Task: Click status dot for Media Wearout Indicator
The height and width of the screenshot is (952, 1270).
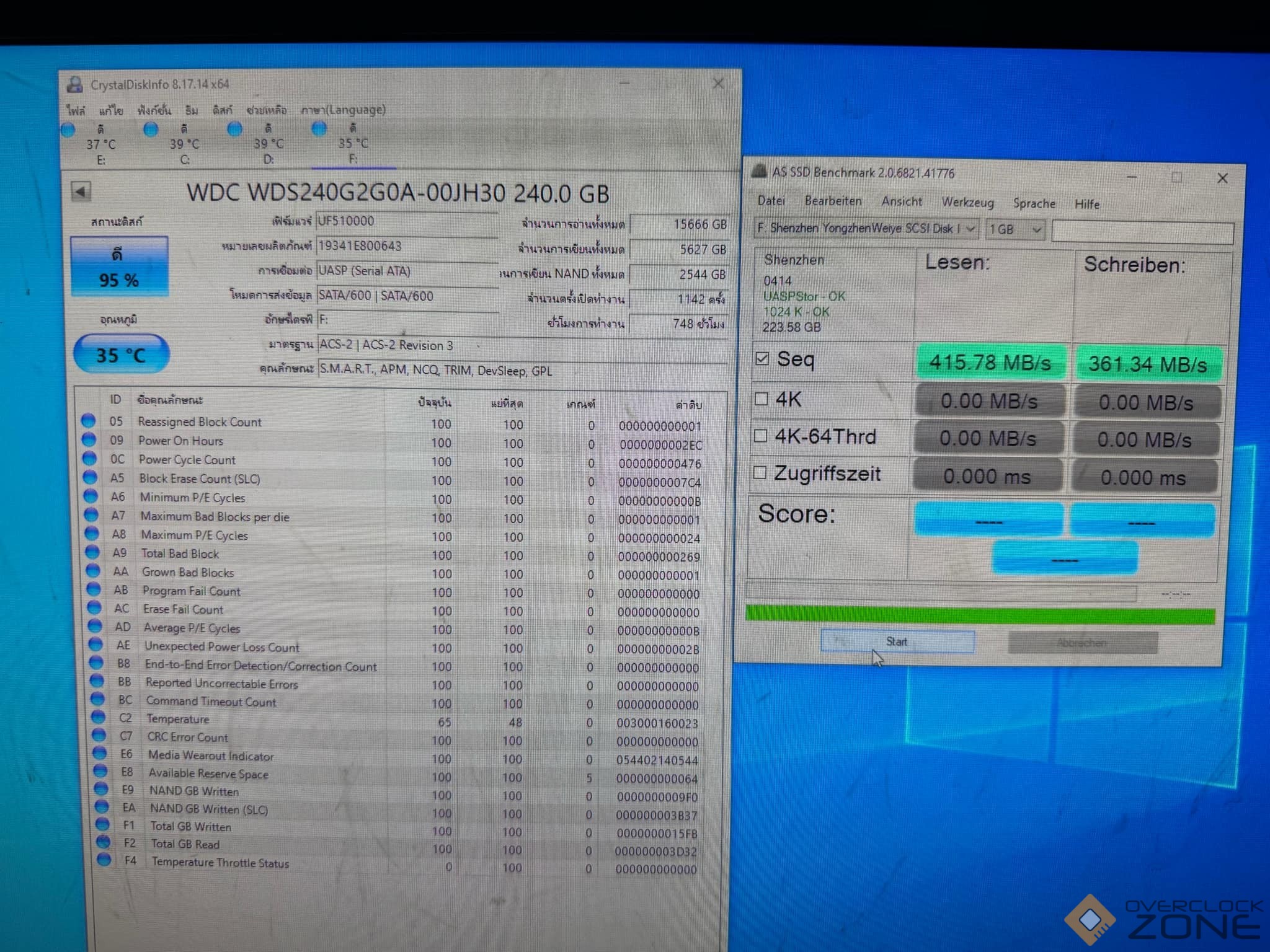Action: (99, 753)
